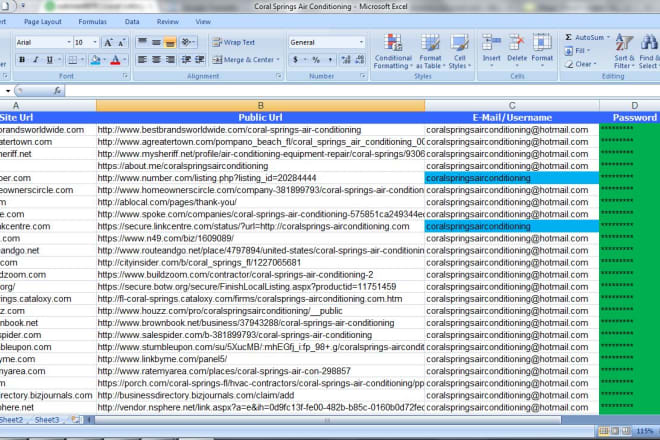Select column B header
The width and height of the screenshot is (660, 440).
click(x=261, y=106)
